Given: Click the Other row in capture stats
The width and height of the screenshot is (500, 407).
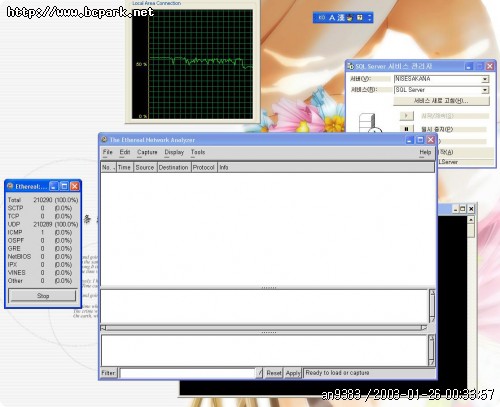Looking at the screenshot, I should coord(43,281).
